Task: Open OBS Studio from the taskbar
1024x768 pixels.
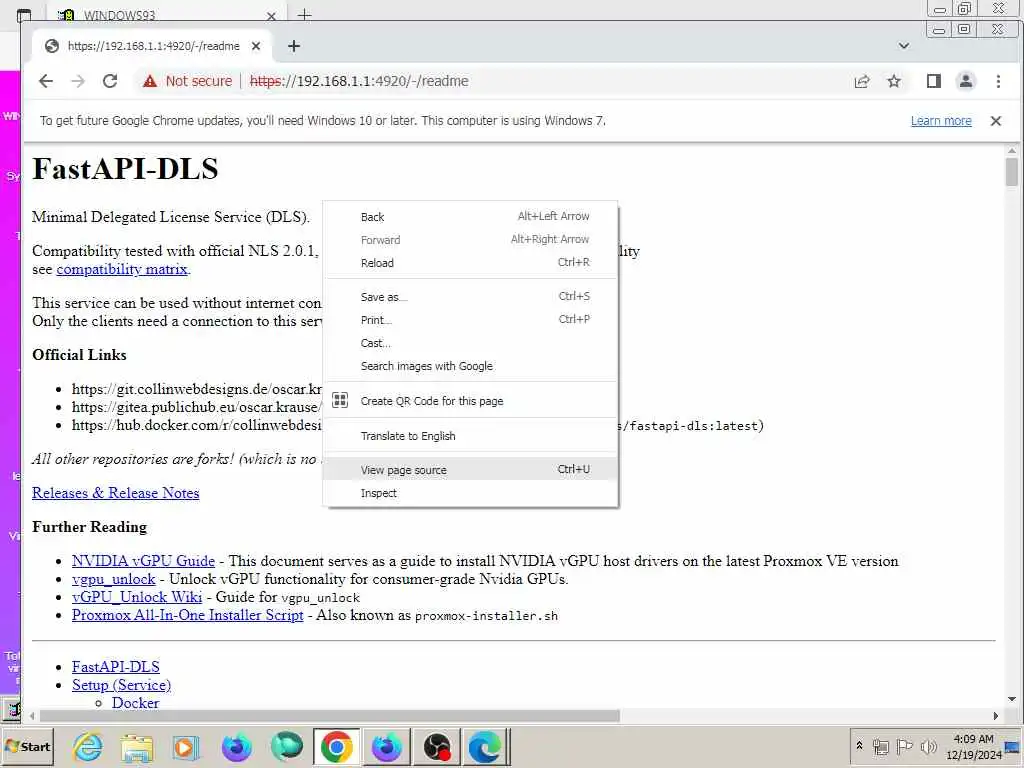Action: click(436, 746)
